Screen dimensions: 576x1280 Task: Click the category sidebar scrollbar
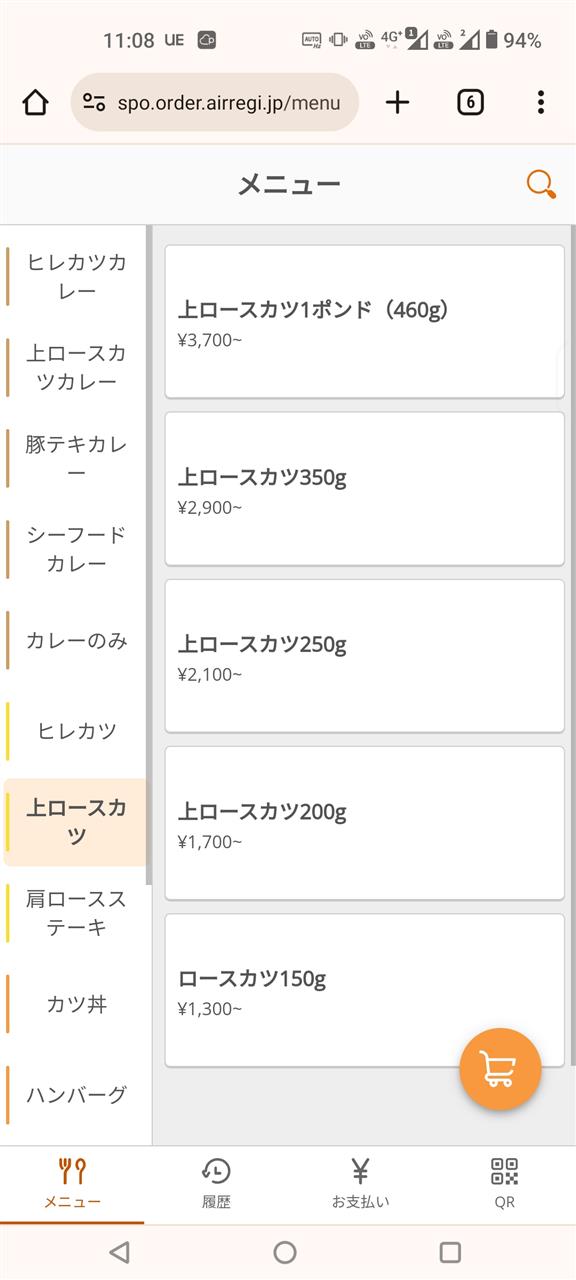[x=149, y=555]
